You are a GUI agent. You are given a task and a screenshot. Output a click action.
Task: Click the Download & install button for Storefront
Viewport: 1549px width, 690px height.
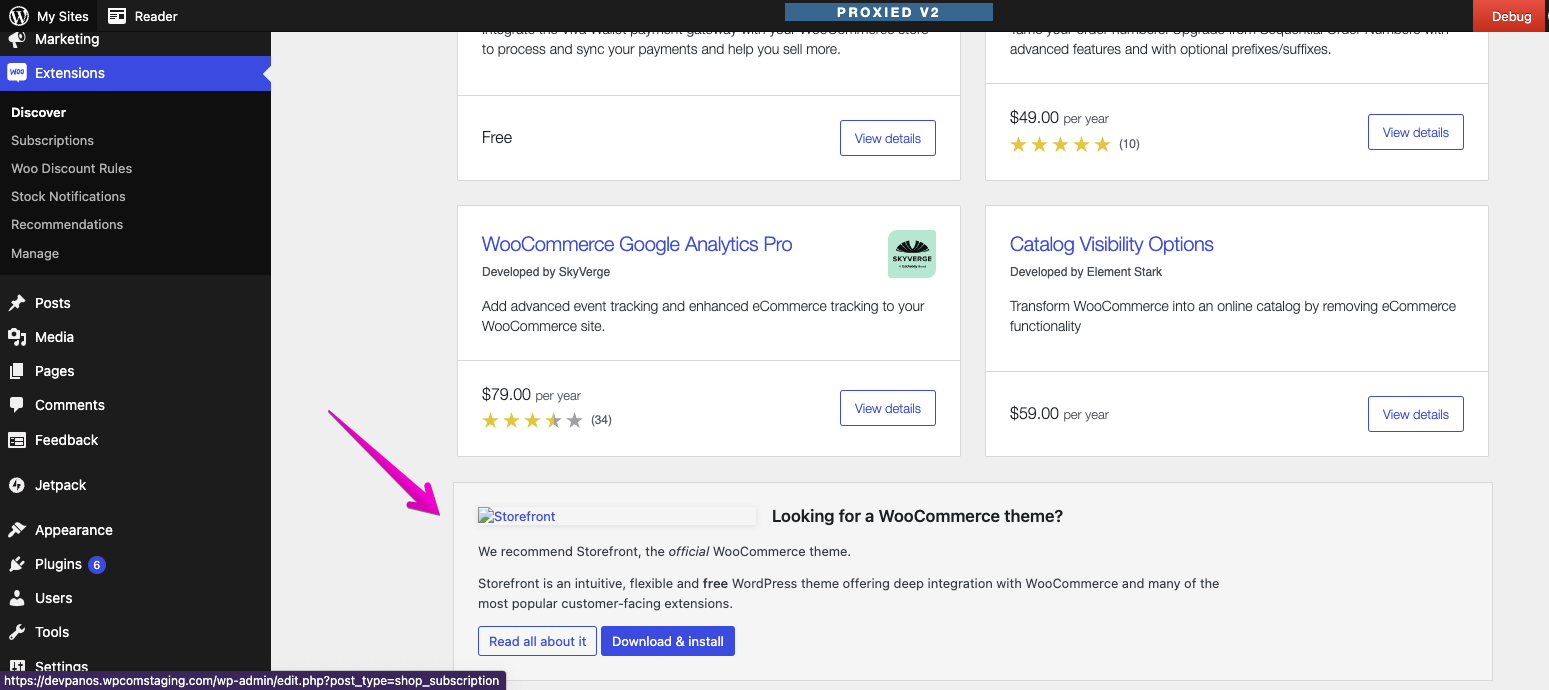(667, 640)
